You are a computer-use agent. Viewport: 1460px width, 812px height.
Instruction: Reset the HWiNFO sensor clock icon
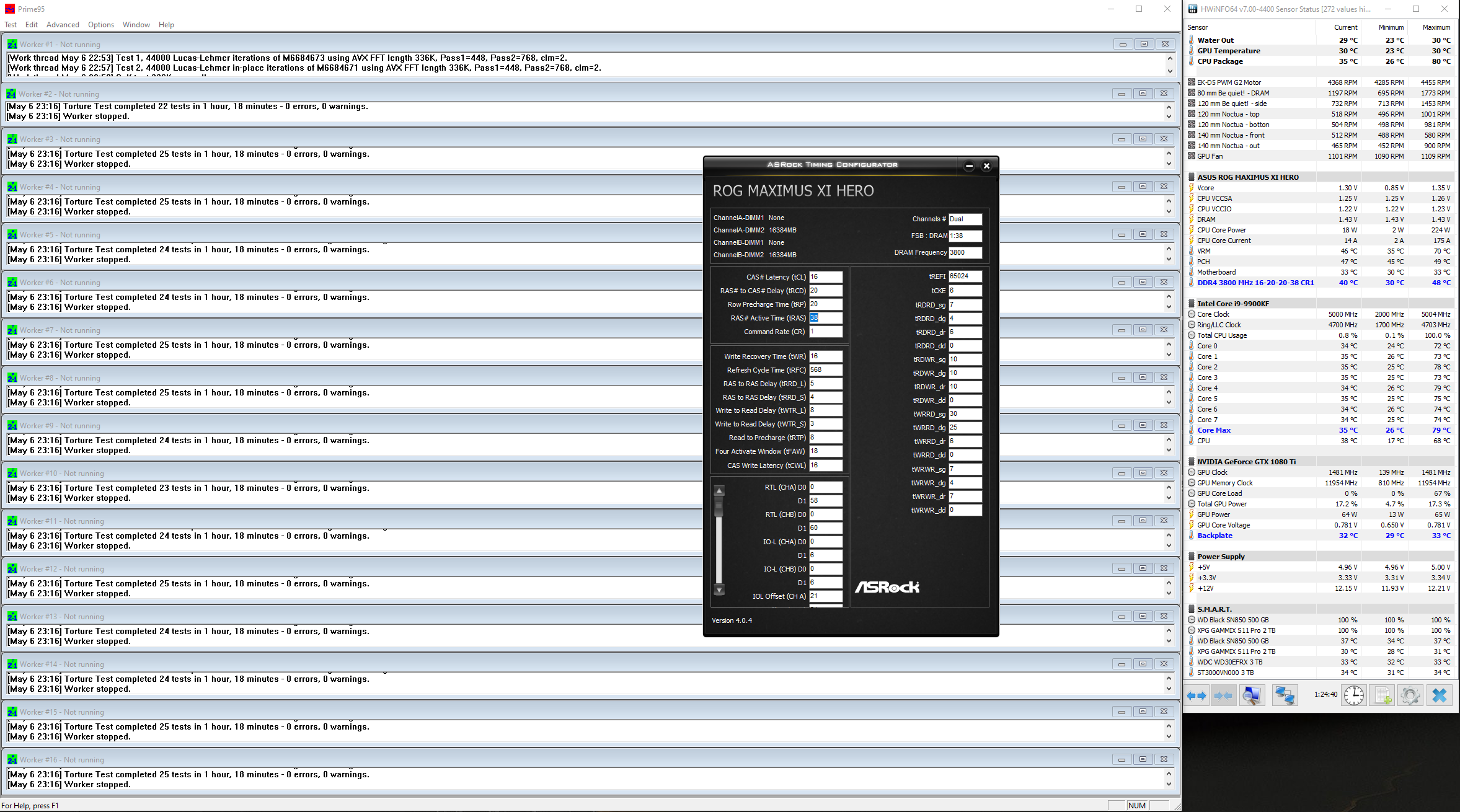[x=1353, y=695]
